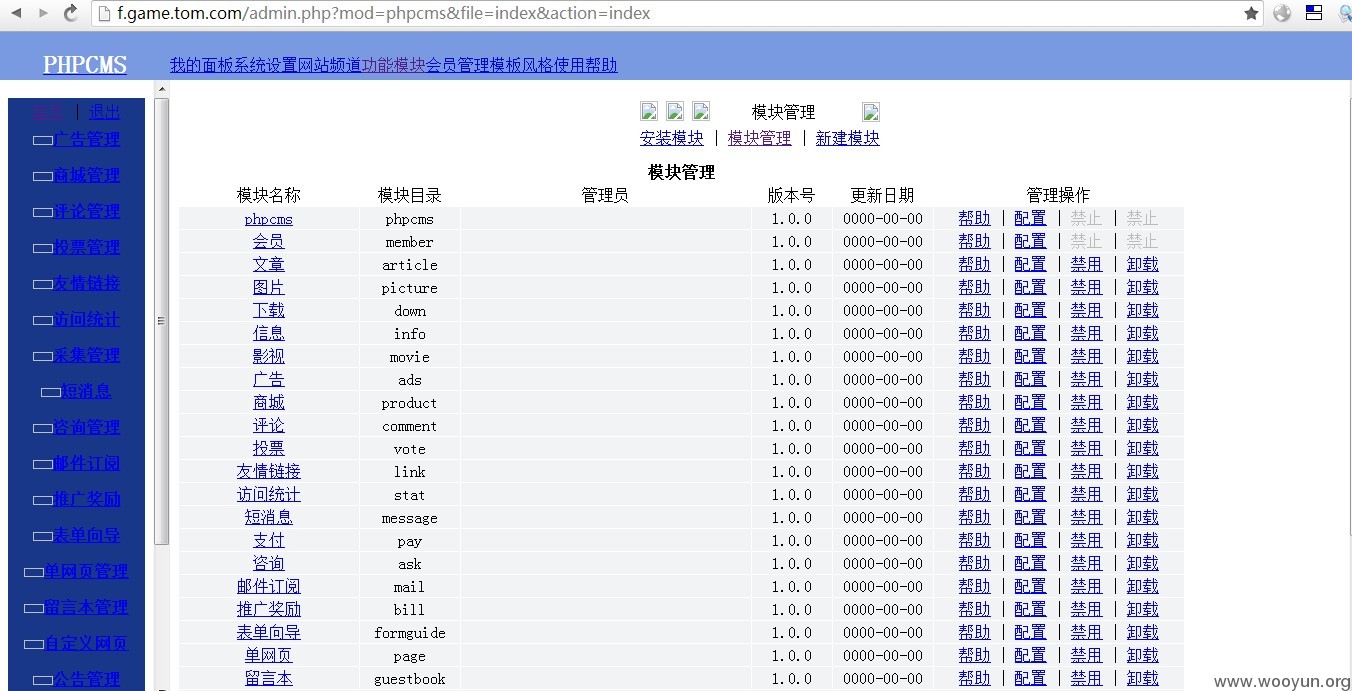Image resolution: width=1352 pixels, height=691 pixels.
Task: Open the 自定义网页 sidebar link
Action: coord(86,643)
